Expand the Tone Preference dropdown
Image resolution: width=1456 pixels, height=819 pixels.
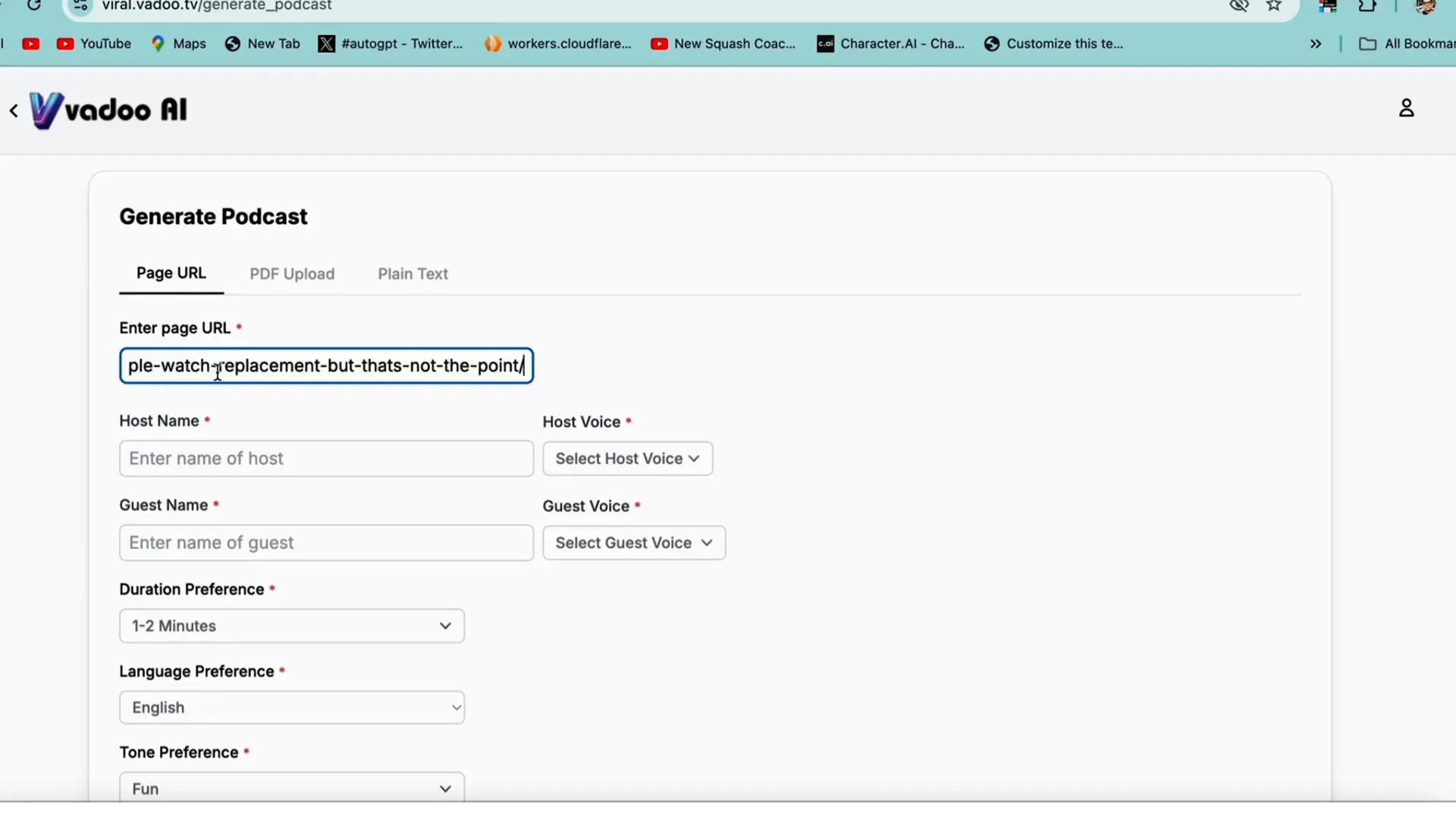click(290, 788)
